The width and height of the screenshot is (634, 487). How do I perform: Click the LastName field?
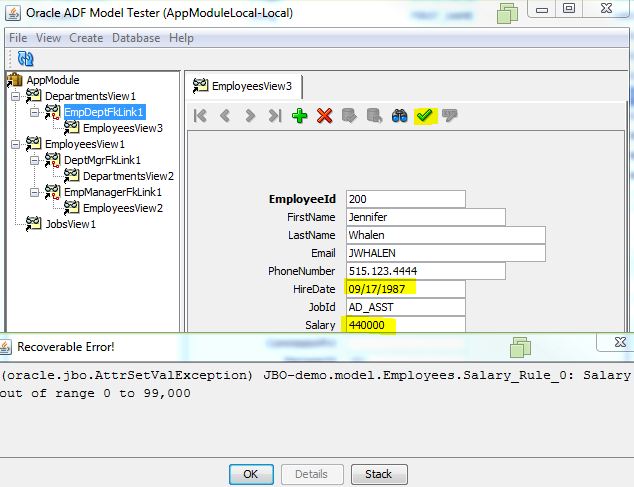pos(446,235)
